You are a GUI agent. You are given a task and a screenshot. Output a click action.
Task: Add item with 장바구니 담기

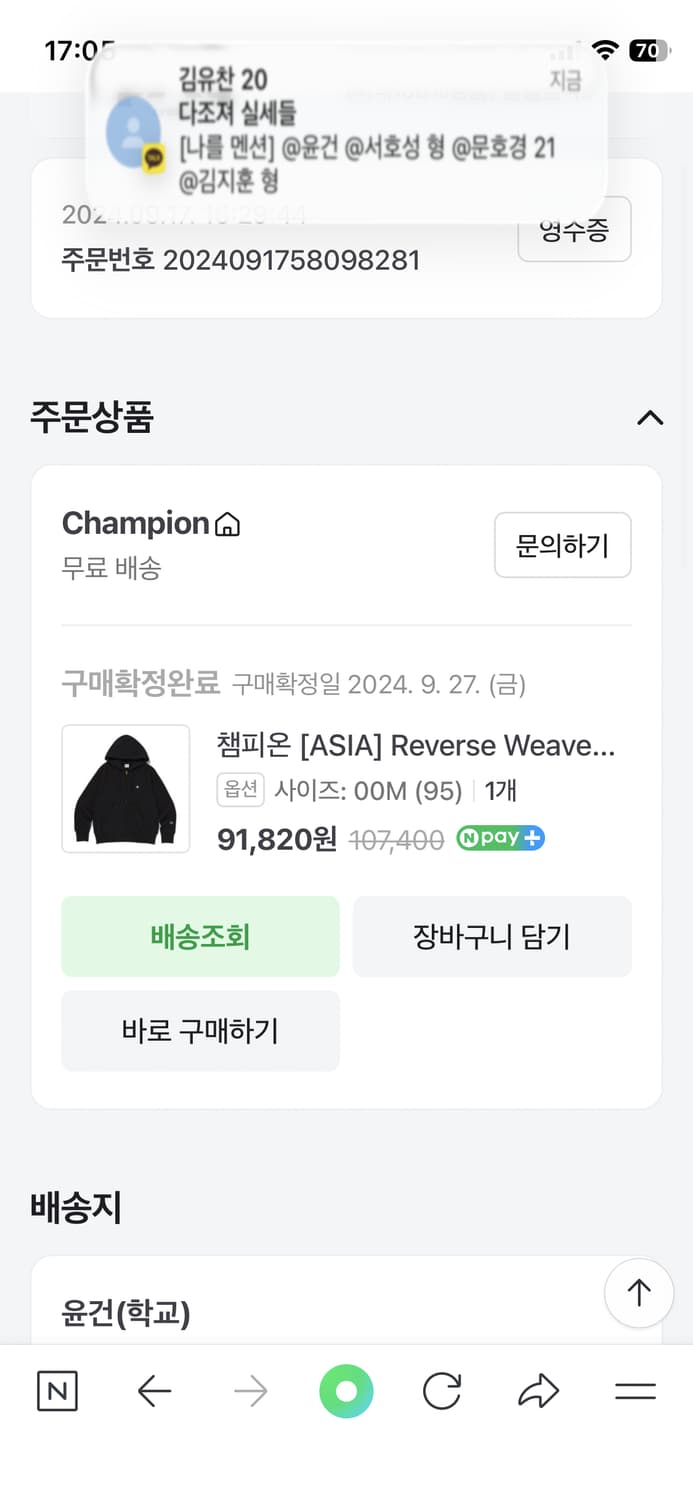[491, 936]
